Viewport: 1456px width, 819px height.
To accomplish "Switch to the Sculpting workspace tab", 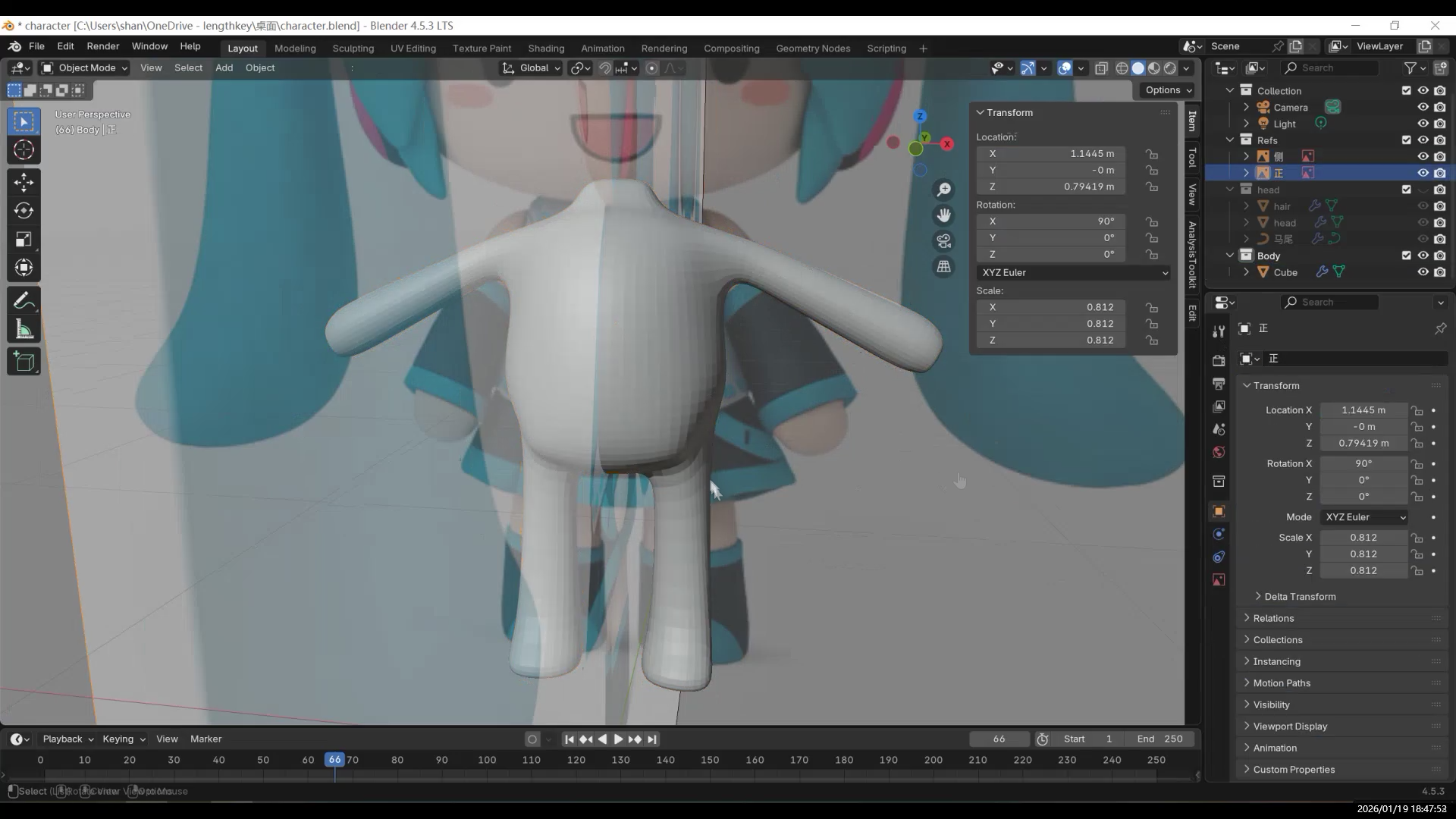I will point(353,48).
